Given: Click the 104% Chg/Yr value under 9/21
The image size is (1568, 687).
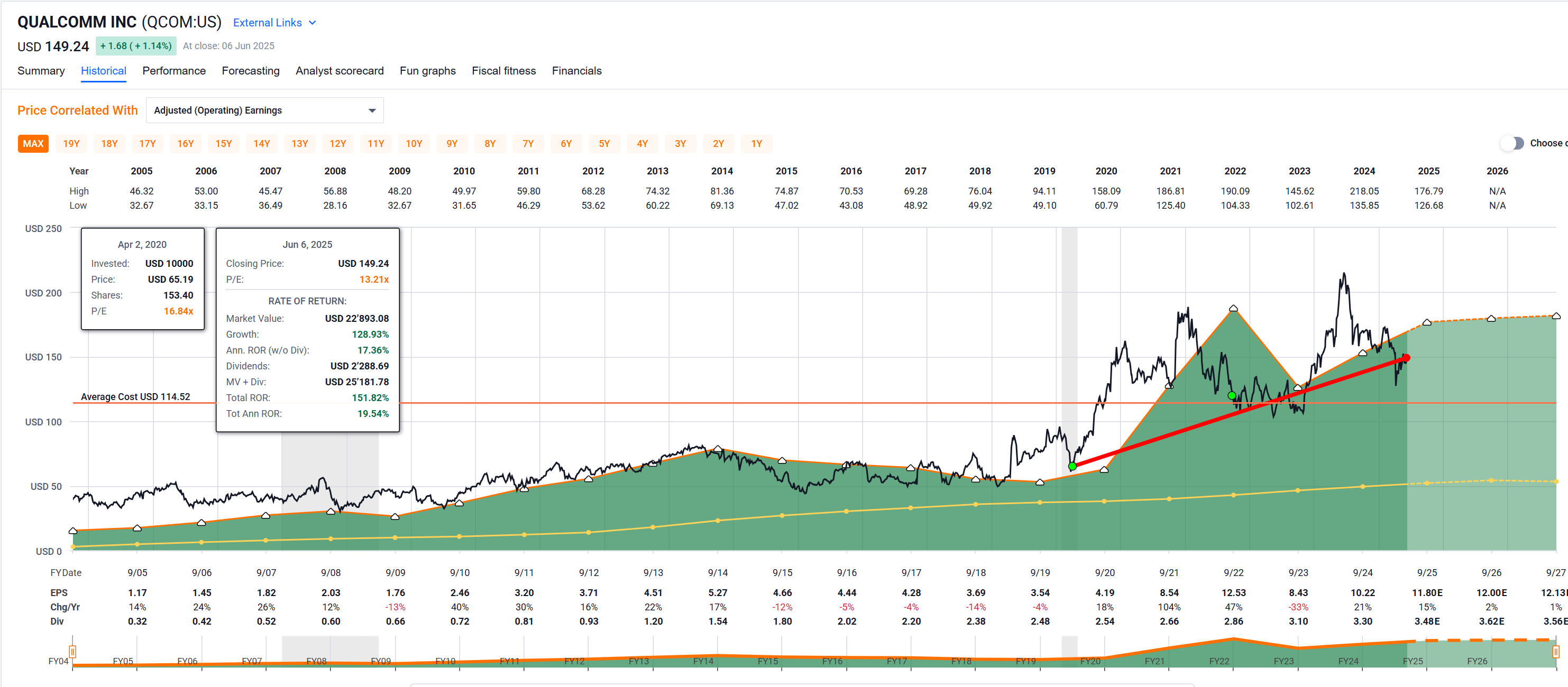Looking at the screenshot, I should (1169, 607).
